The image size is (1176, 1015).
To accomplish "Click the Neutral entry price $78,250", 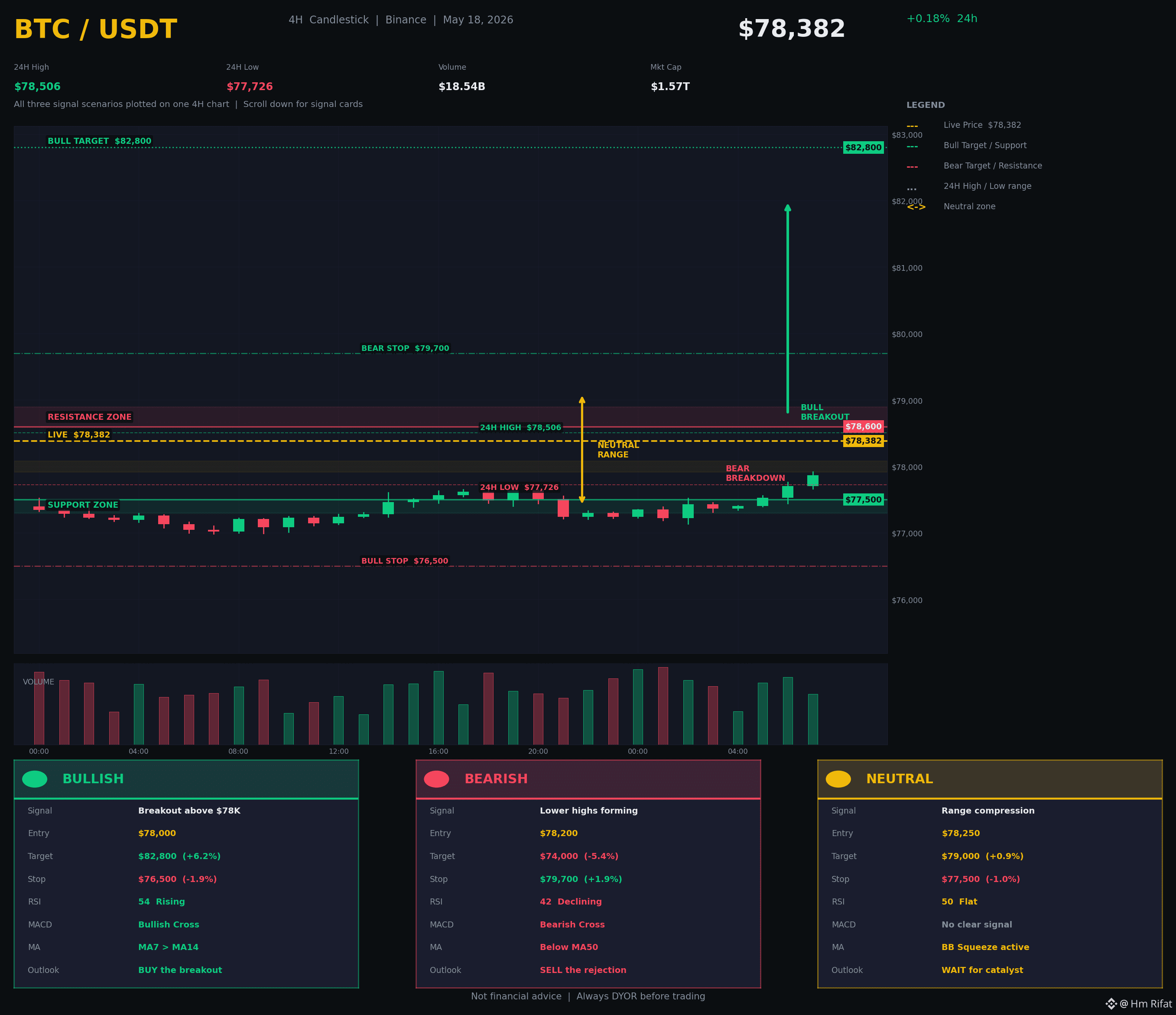I will pyautogui.click(x=961, y=833).
